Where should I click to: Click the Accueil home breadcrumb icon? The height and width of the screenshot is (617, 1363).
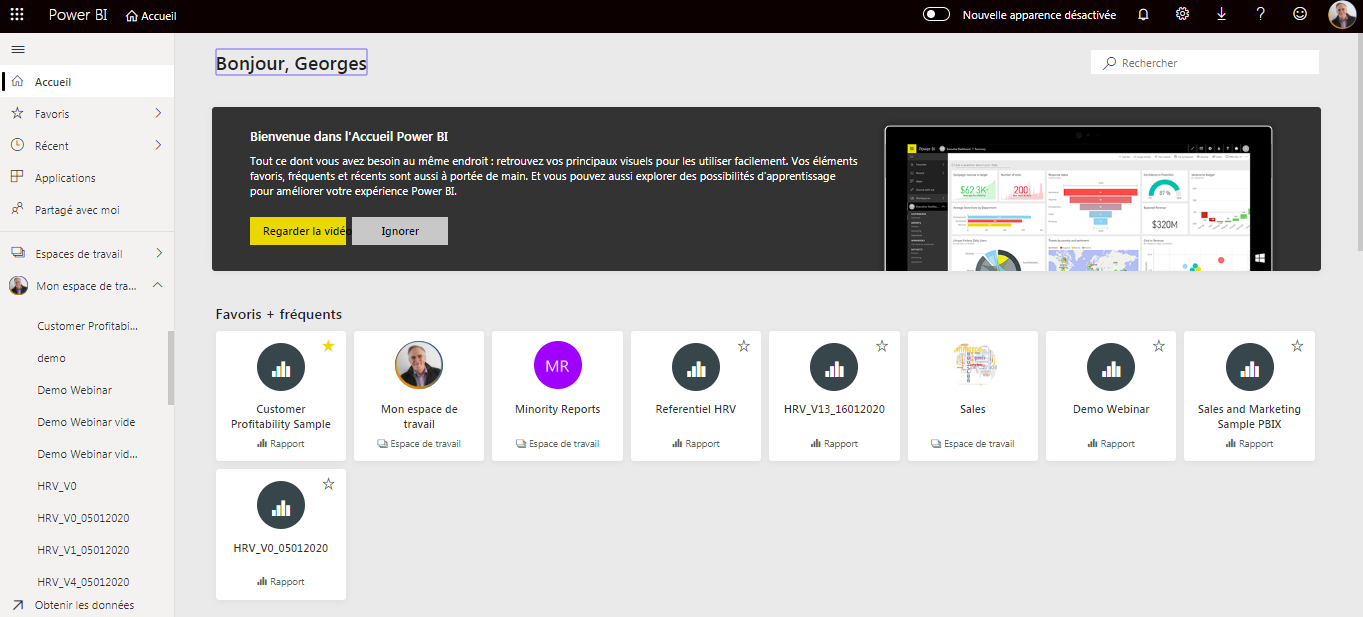[x=132, y=16]
